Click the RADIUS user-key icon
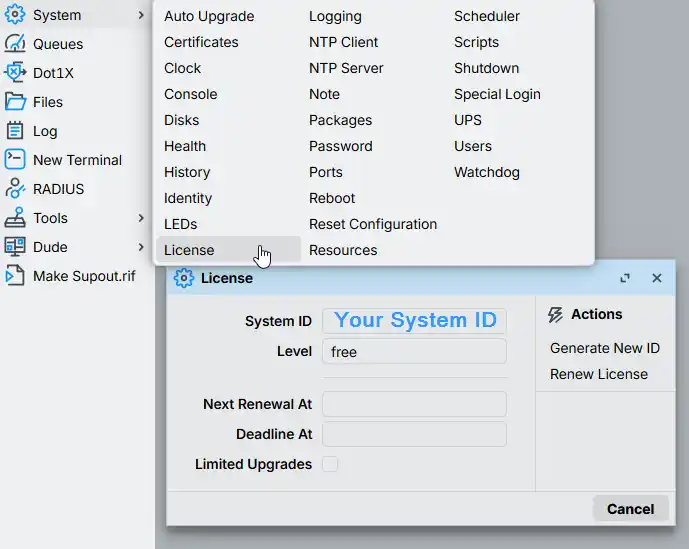The height and width of the screenshot is (549, 689). click(x=15, y=189)
